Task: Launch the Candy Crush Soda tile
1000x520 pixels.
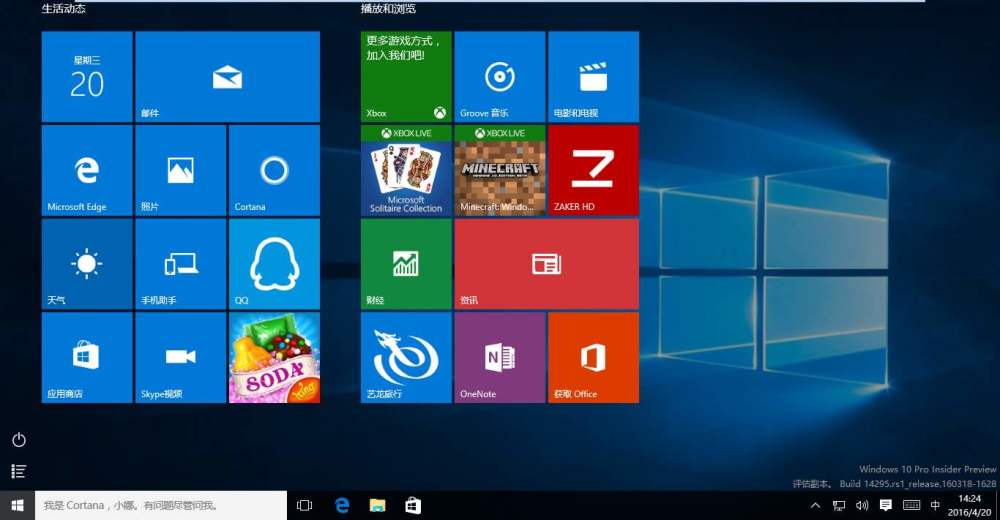Action: [x=274, y=357]
